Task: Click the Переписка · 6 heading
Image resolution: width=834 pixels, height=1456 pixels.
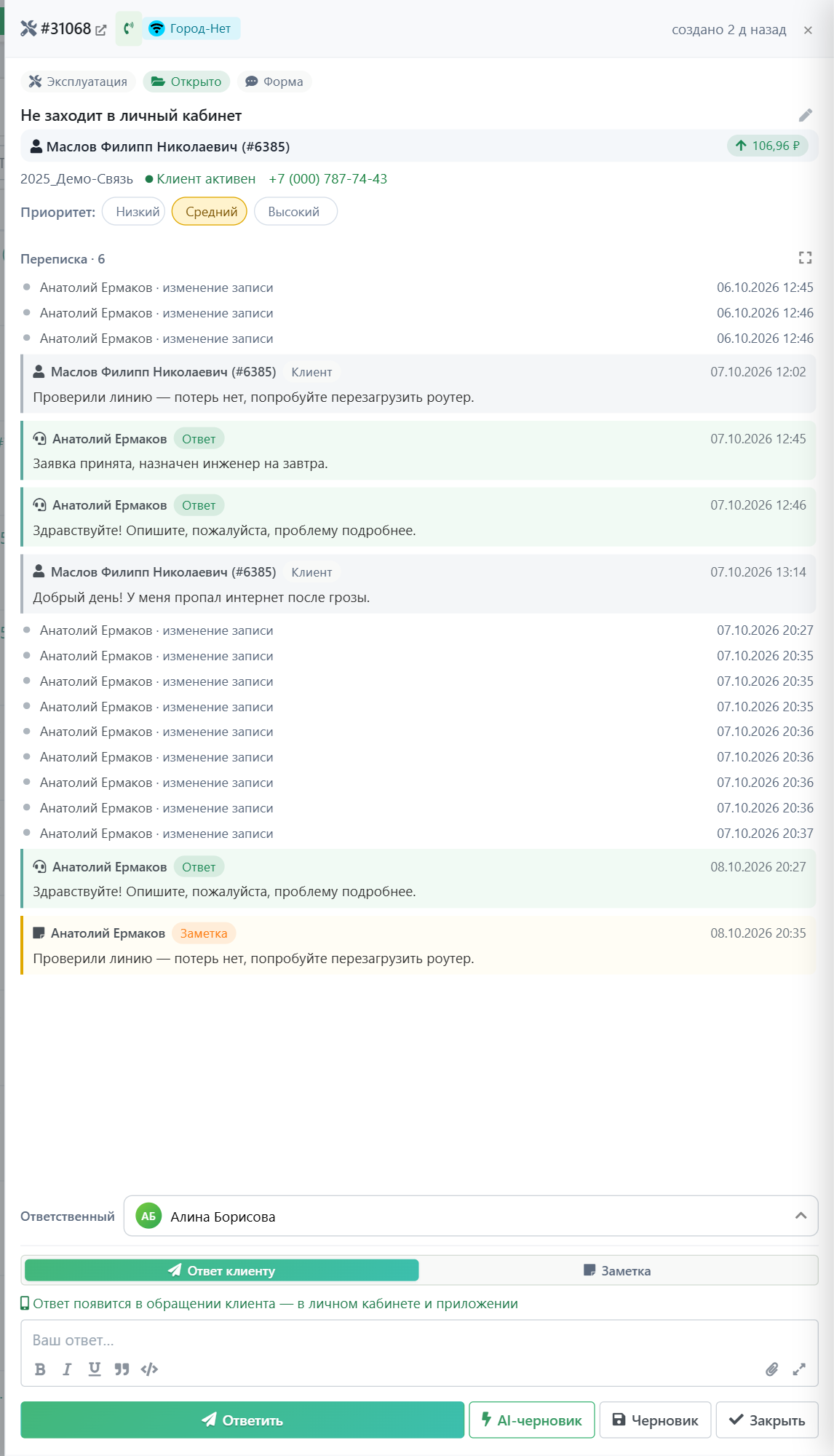Action: click(63, 259)
